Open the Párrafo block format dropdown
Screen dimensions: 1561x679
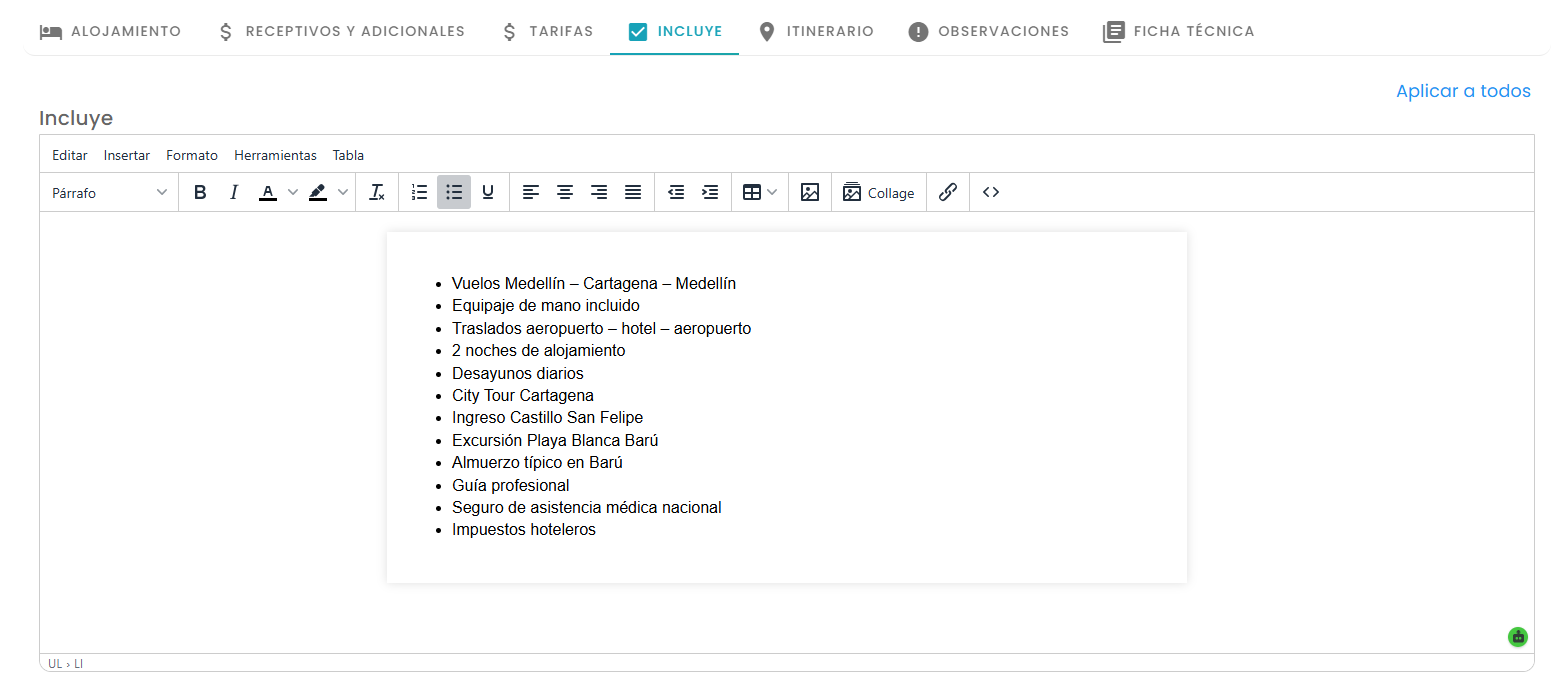(110, 192)
